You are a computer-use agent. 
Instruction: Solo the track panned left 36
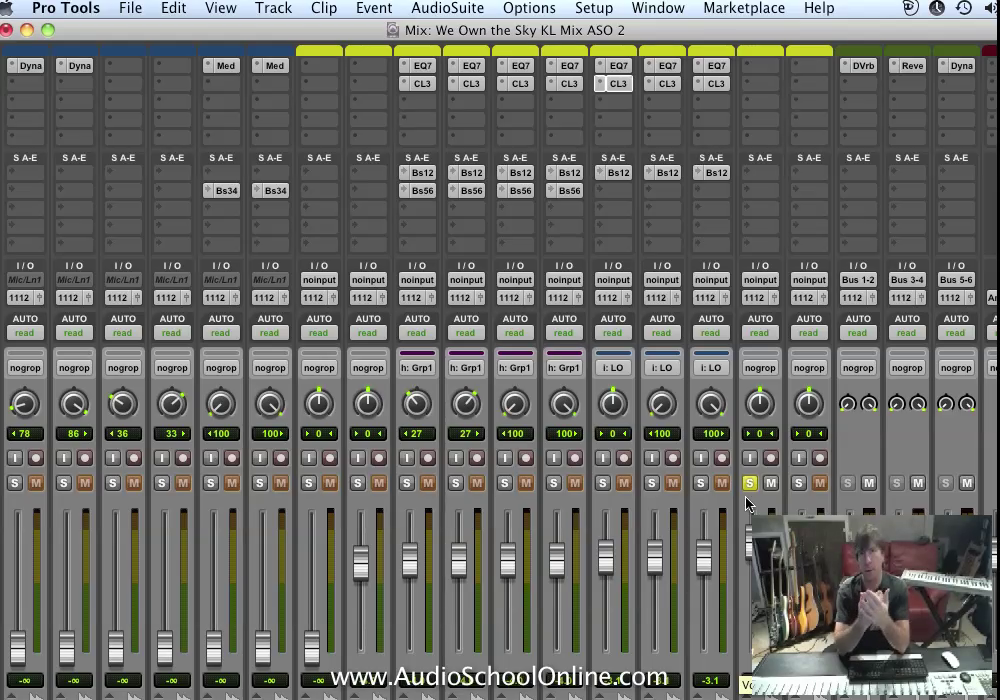tap(113, 483)
